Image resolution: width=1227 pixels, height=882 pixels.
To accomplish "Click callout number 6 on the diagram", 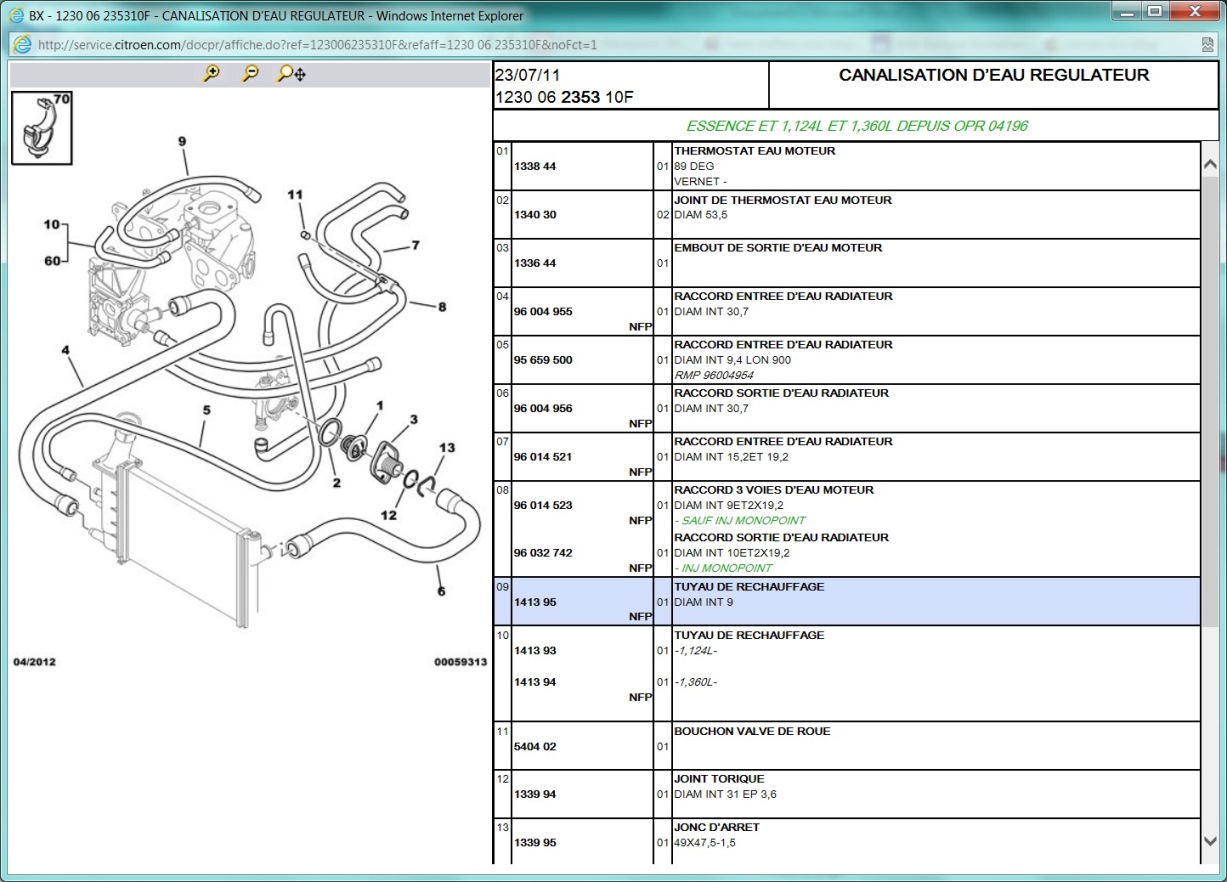I will 441,590.
